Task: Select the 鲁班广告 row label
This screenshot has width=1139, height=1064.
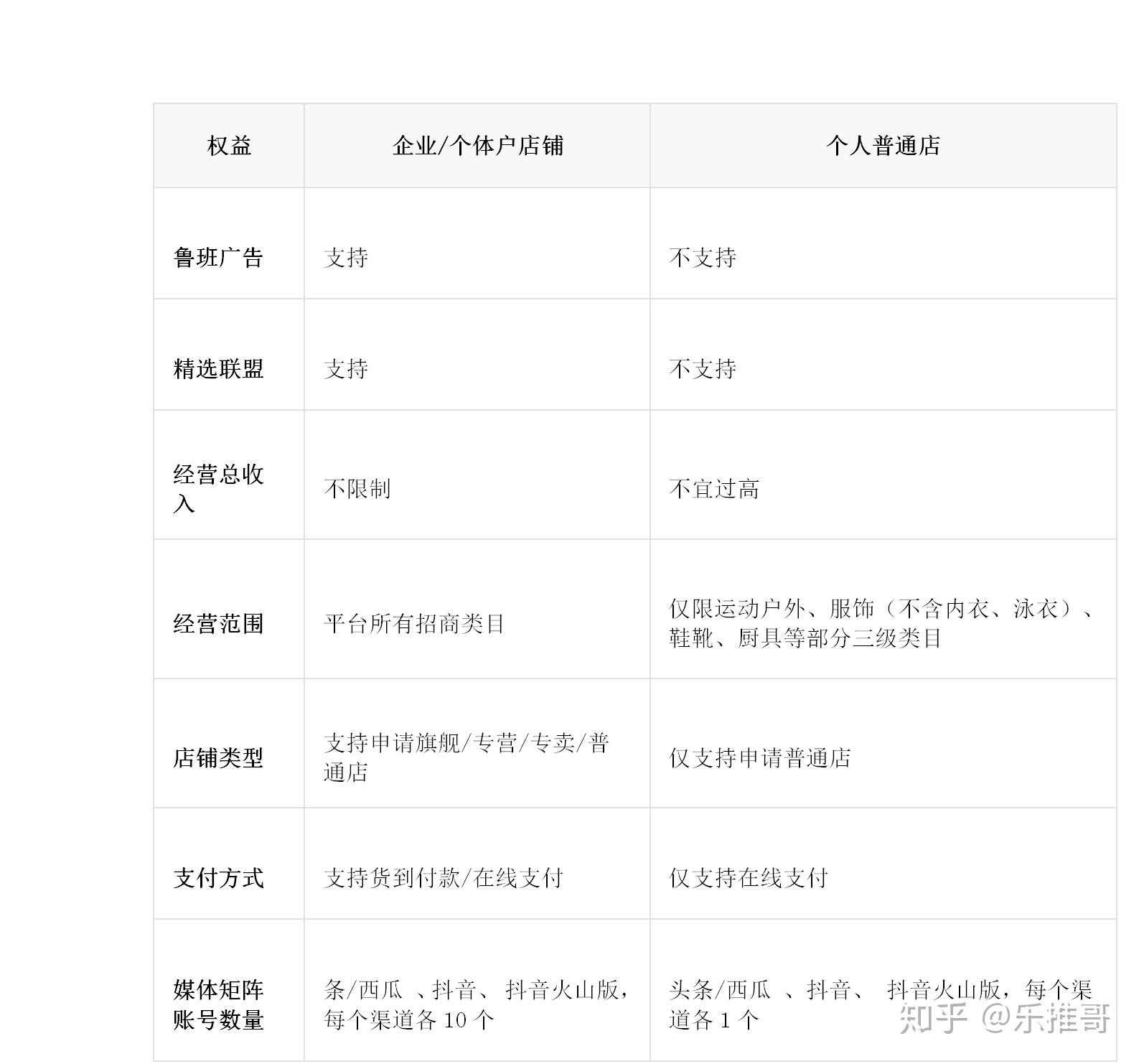Action: tap(219, 258)
